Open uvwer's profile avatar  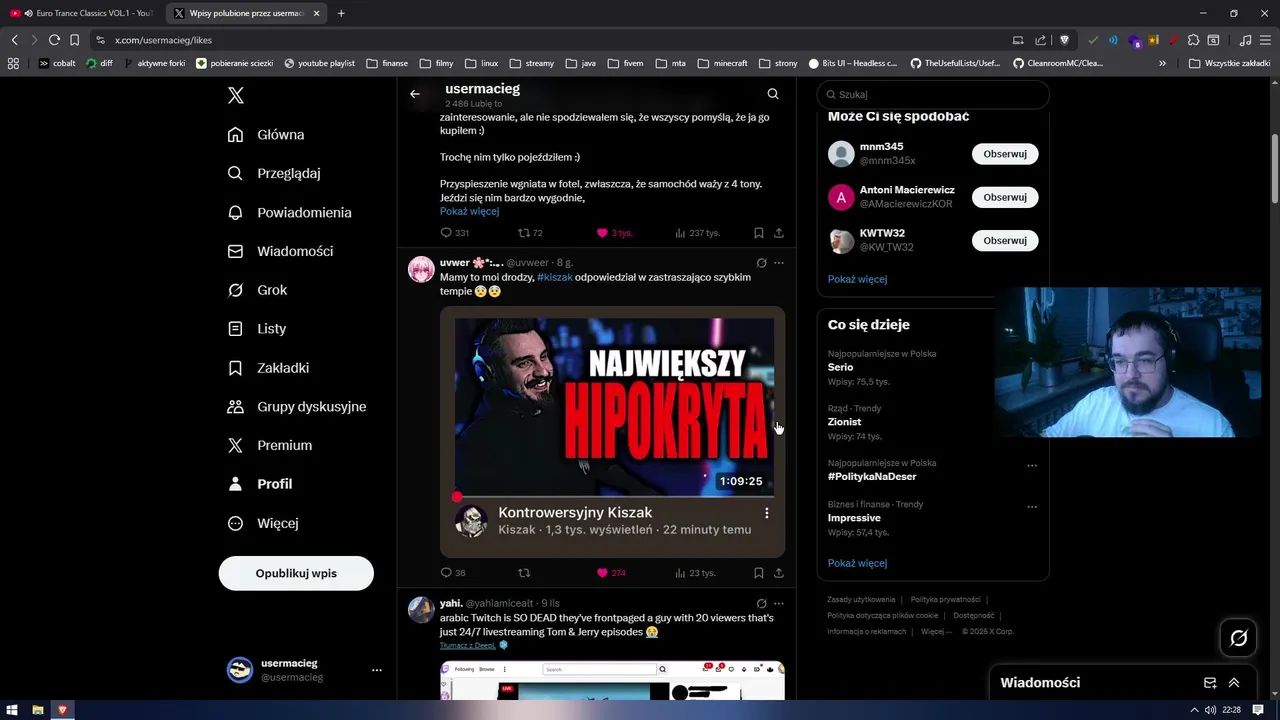[421, 270]
